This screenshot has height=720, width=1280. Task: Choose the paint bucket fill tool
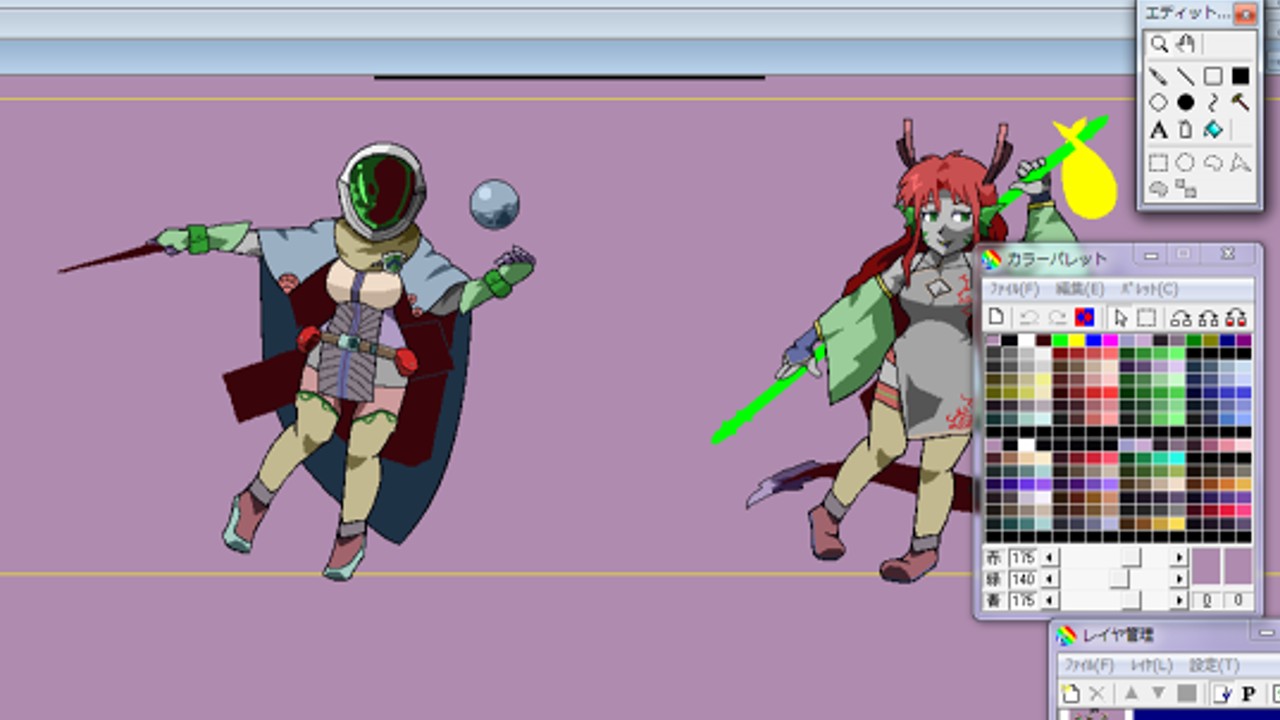(x=1213, y=130)
